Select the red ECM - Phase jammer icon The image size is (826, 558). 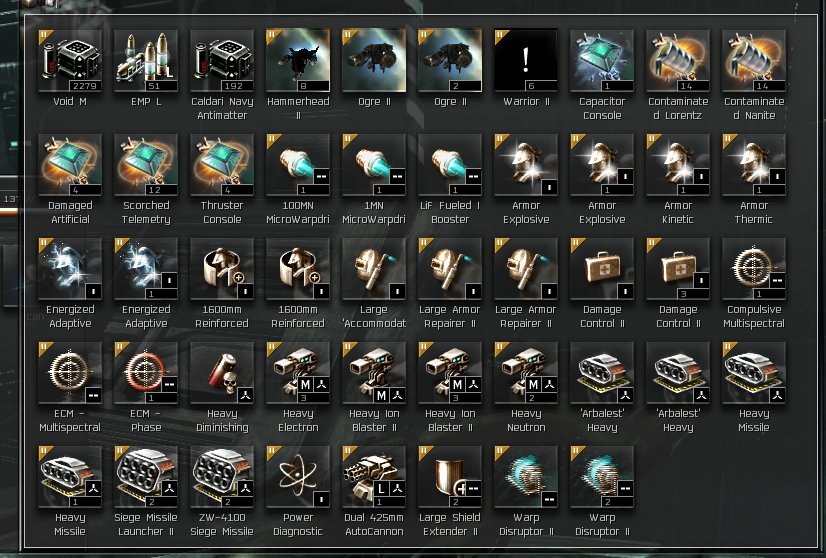(x=146, y=373)
